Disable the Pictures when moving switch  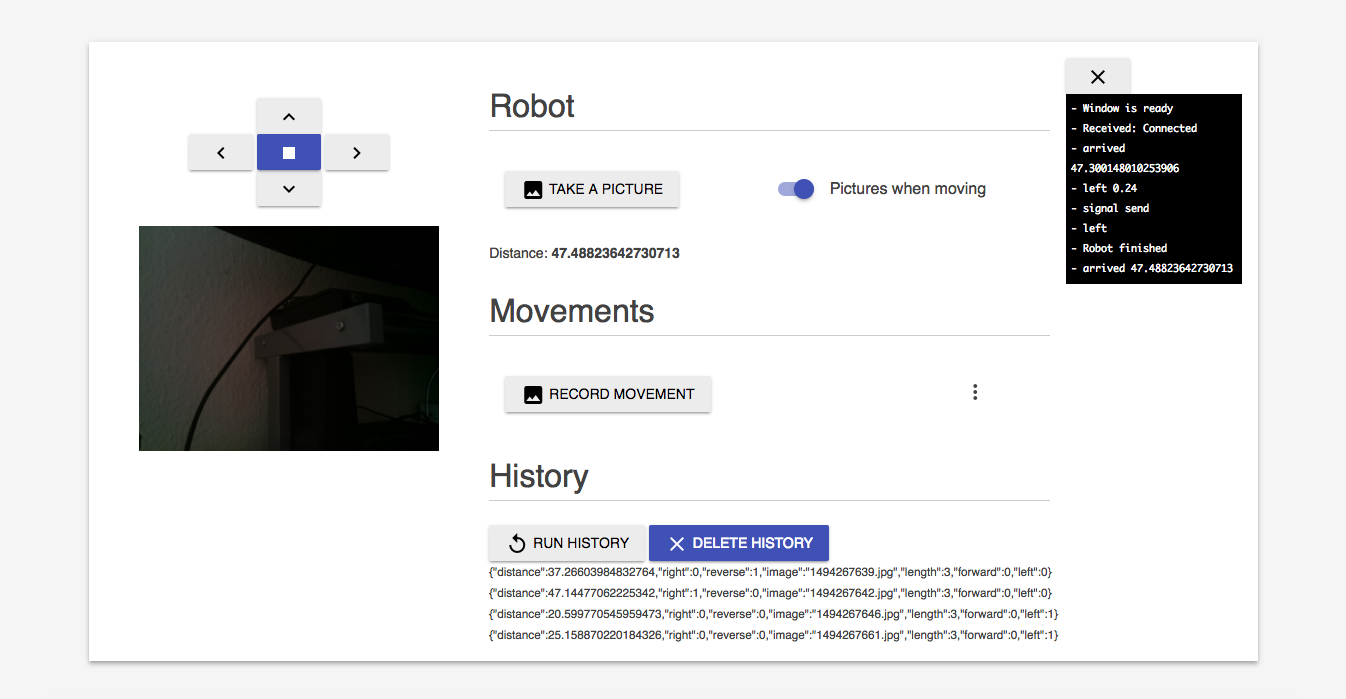tap(797, 189)
